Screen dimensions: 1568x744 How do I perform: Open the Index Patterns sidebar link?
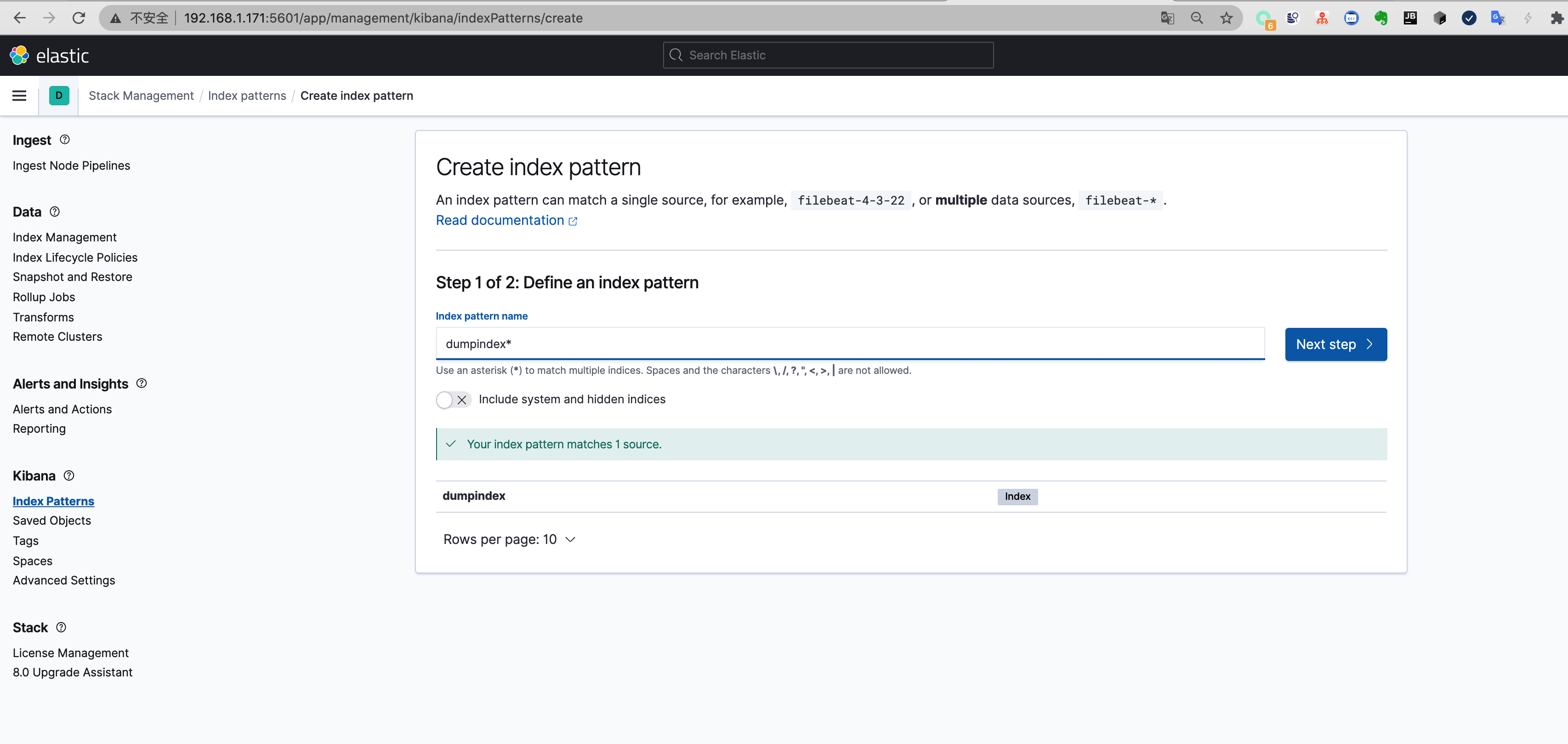53,500
